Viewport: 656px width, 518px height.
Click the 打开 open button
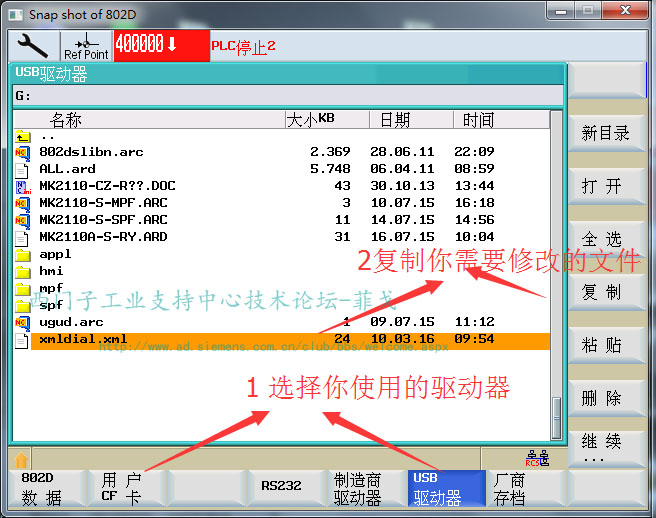tap(606, 187)
